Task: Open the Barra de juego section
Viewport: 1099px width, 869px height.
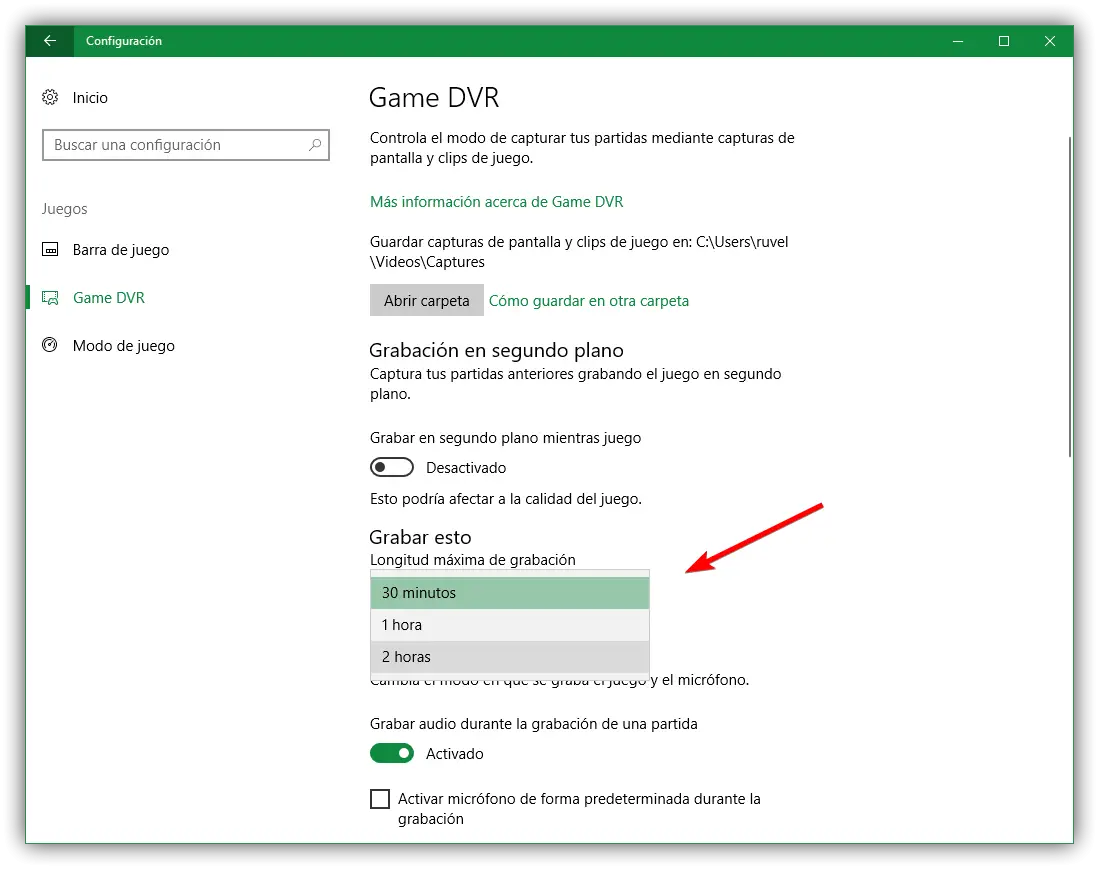Action: 121,249
